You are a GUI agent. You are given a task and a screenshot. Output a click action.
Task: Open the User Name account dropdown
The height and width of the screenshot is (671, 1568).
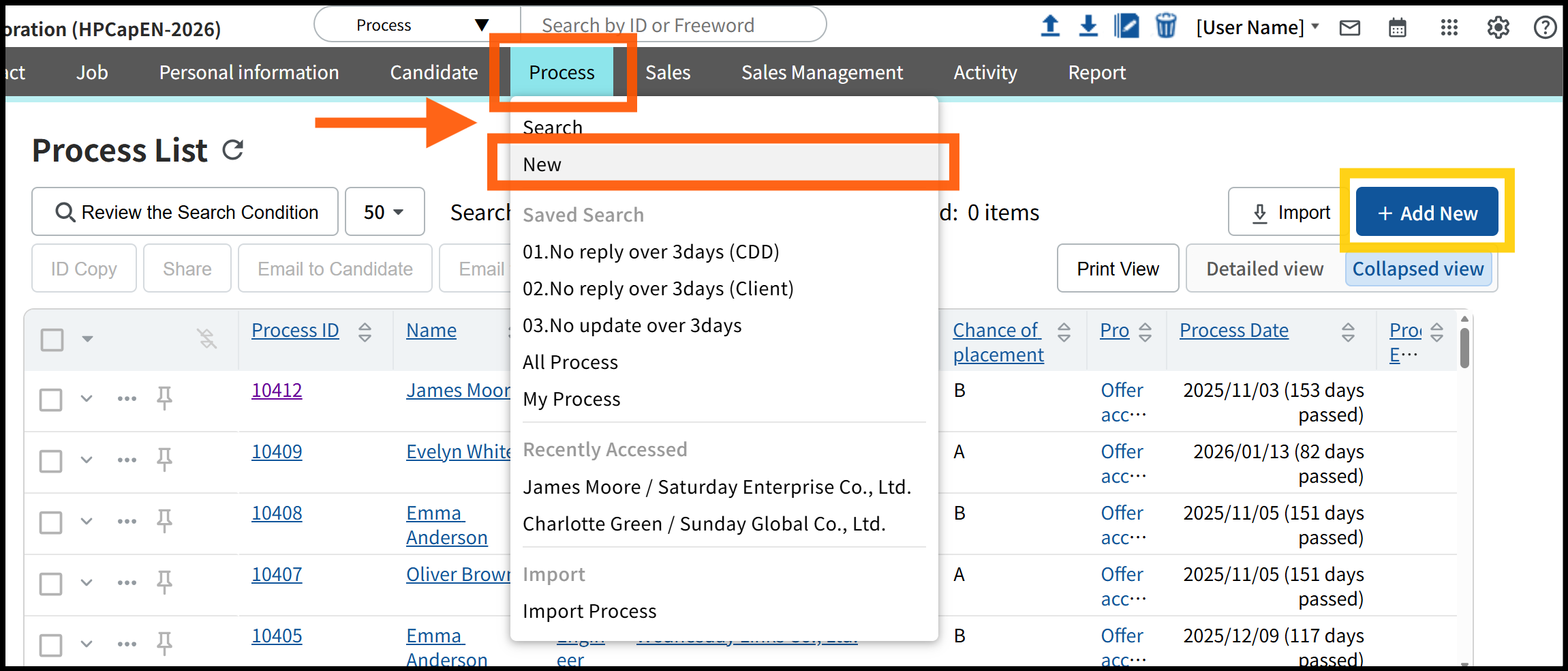(1257, 27)
